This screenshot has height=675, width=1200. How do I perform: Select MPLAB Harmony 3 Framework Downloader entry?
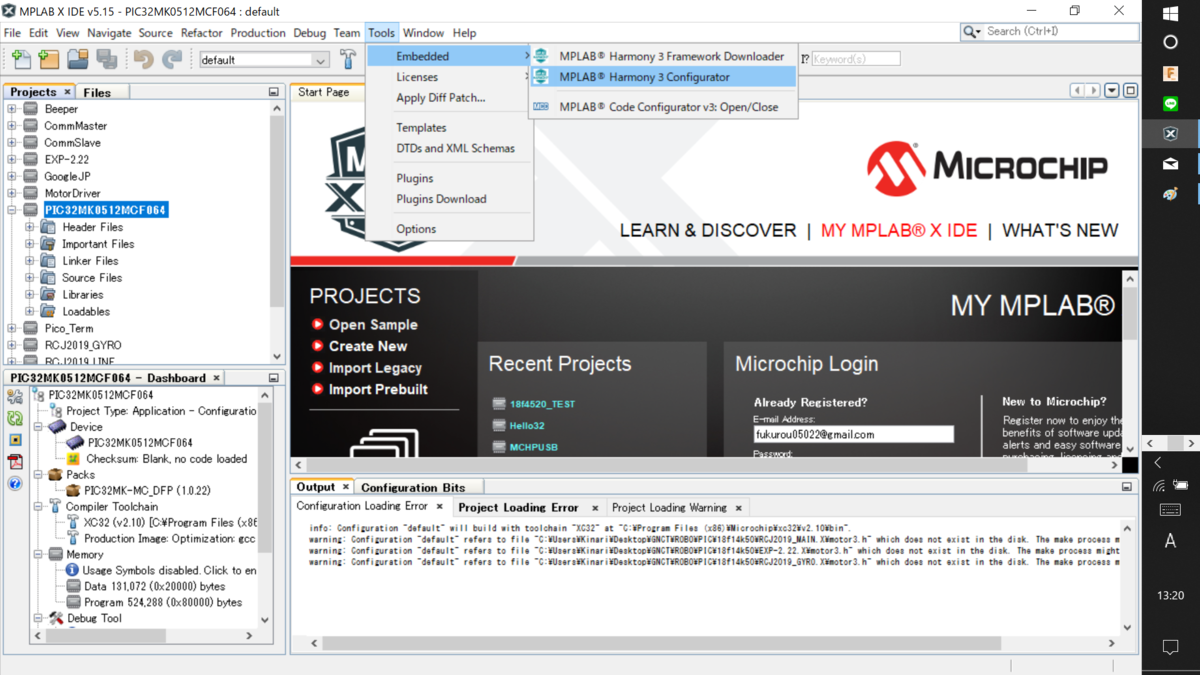pyautogui.click(x=663, y=56)
